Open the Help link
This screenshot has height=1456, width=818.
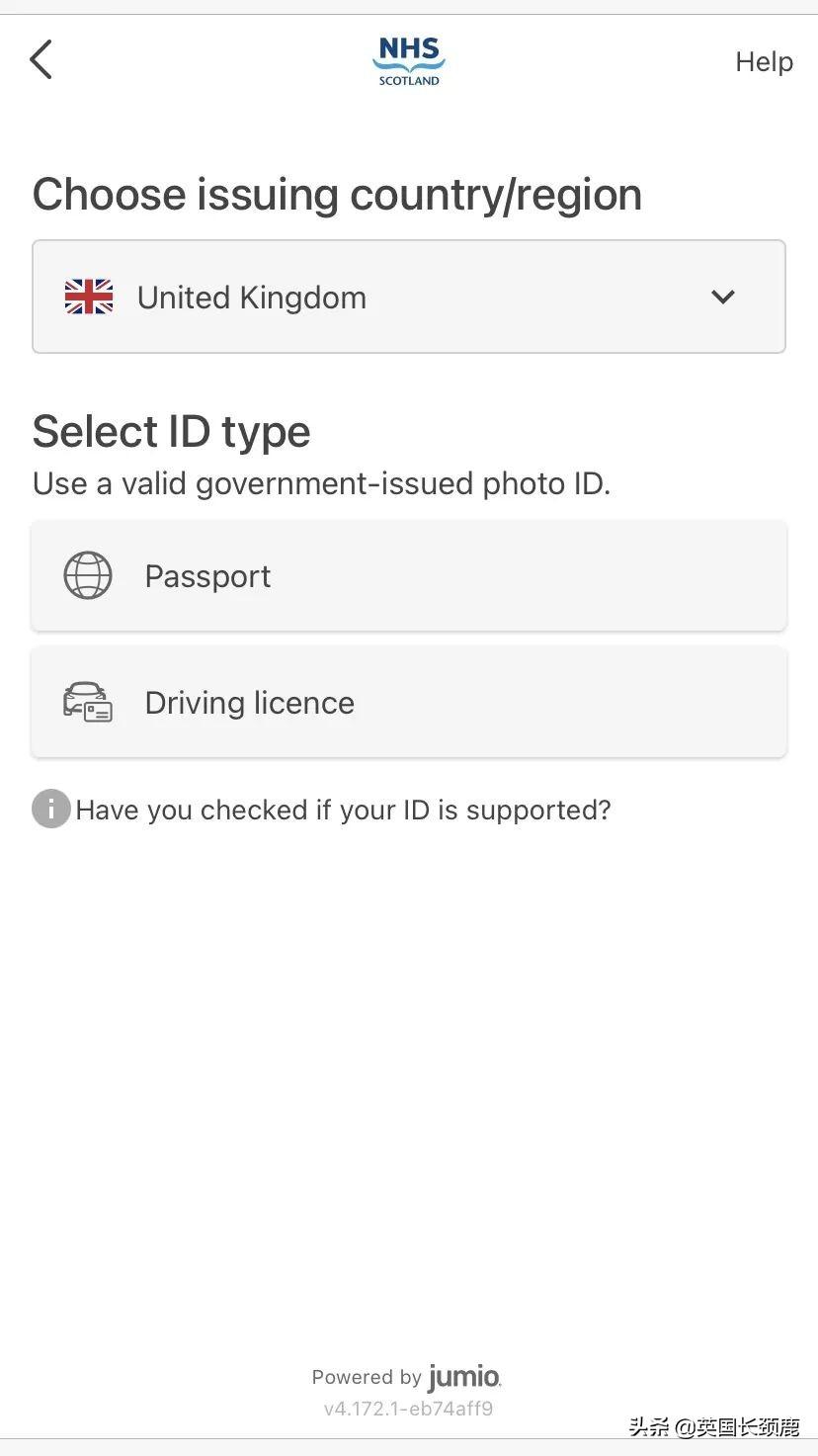click(764, 62)
